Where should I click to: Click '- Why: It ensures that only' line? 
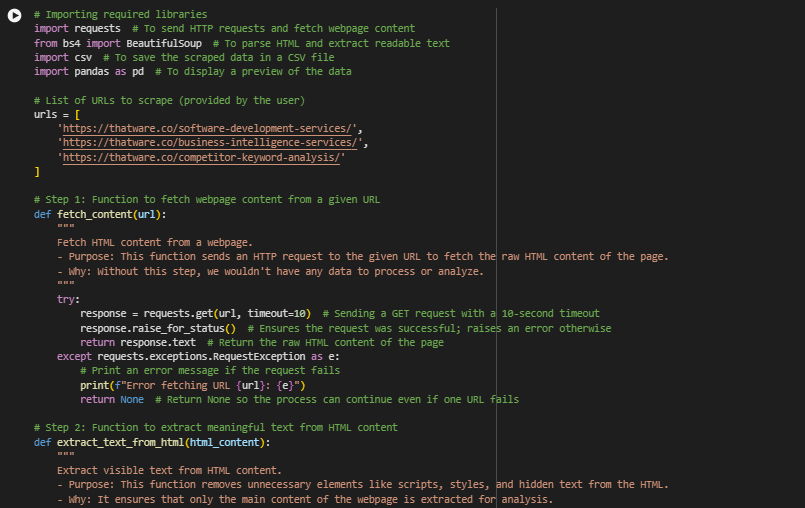coord(305,499)
